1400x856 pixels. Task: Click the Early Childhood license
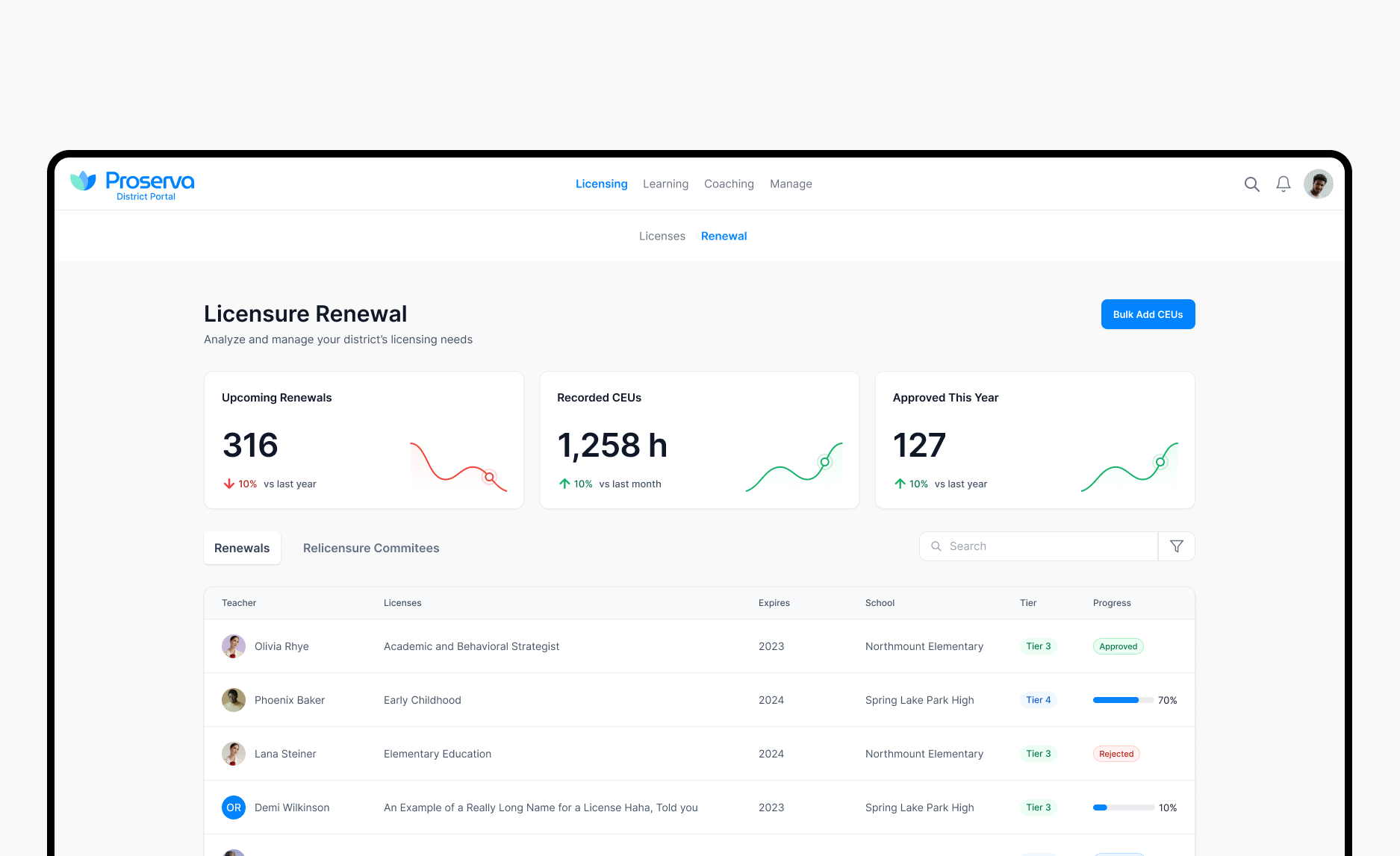point(423,700)
